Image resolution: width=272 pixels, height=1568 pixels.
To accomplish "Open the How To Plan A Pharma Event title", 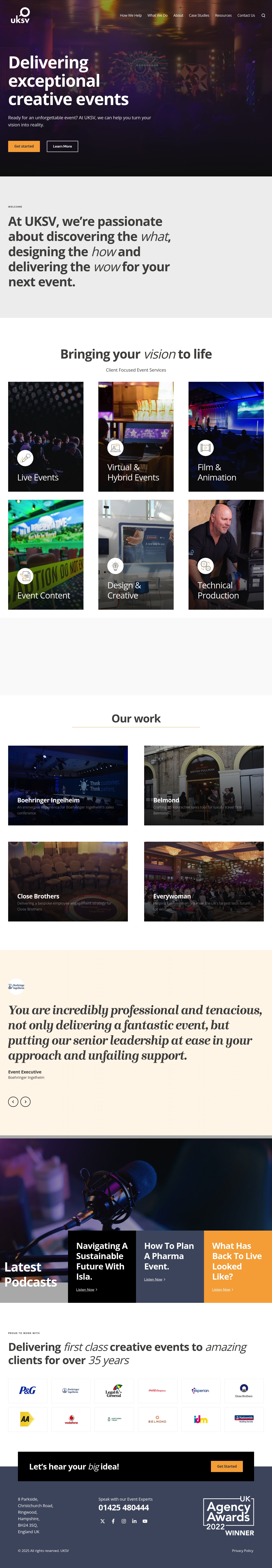I will click(x=169, y=1256).
